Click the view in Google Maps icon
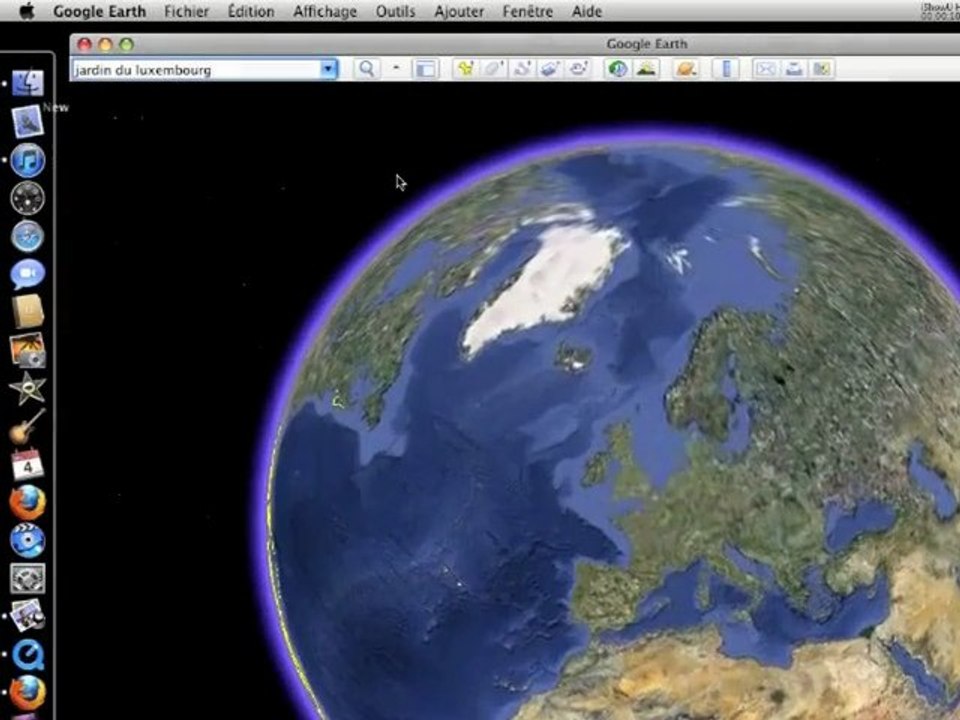The height and width of the screenshot is (720, 960). (x=822, y=69)
